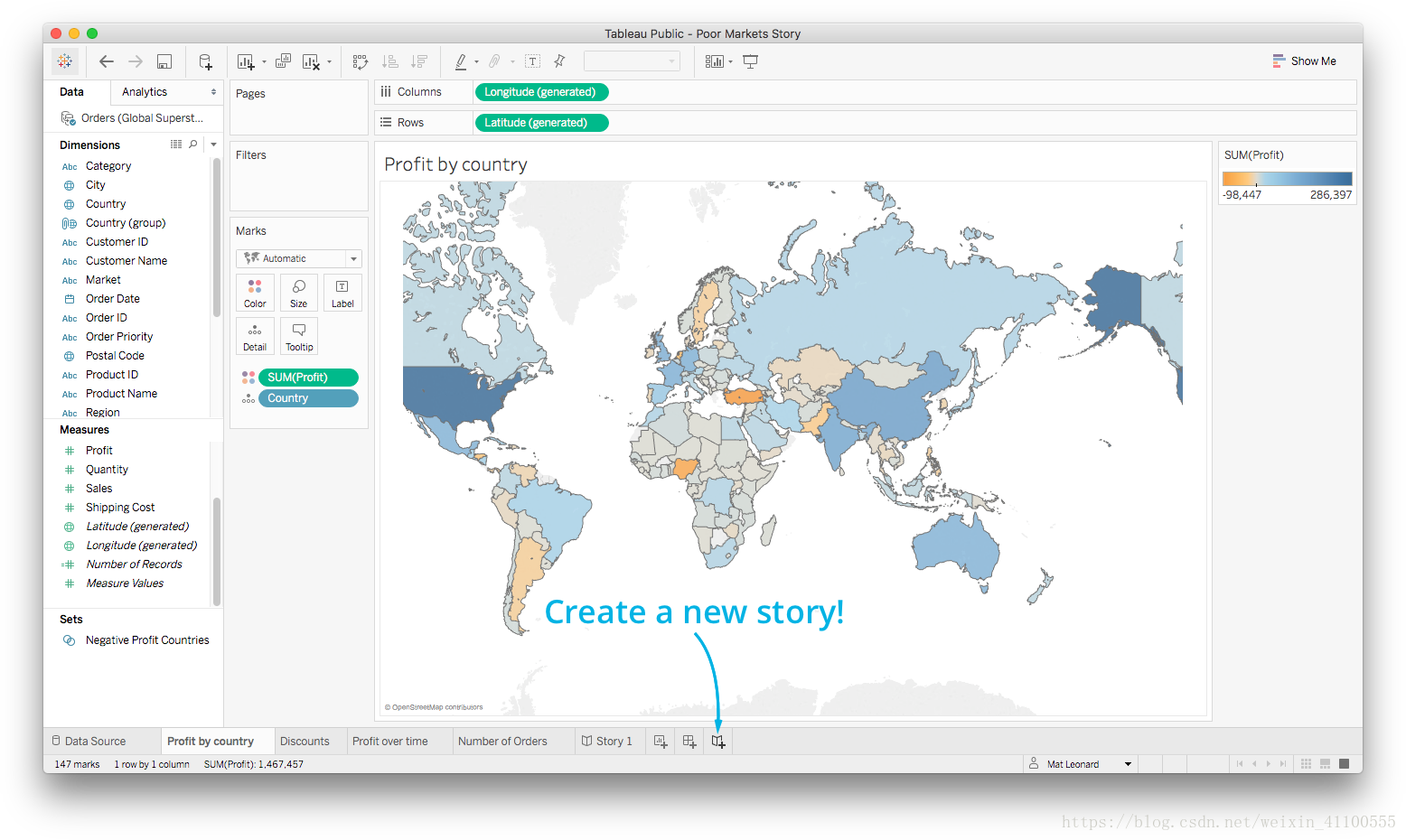This screenshot has width=1406, height=840.
Task: Click the Profit by country chart title
Action: (x=455, y=164)
